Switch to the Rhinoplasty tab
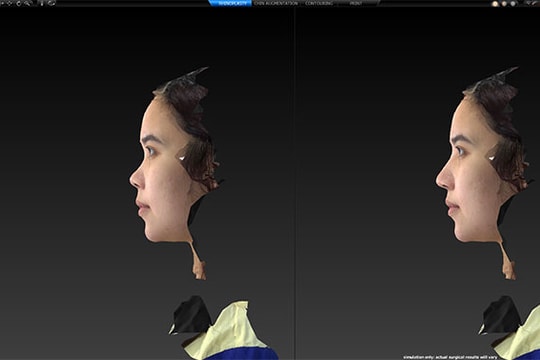 pyautogui.click(x=231, y=3)
